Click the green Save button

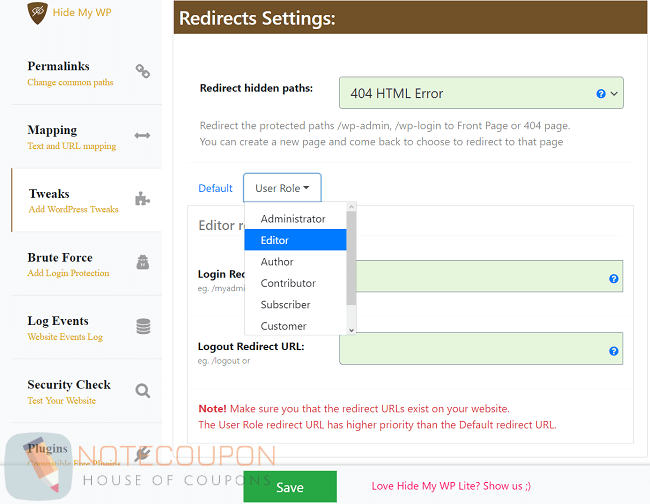[290, 487]
